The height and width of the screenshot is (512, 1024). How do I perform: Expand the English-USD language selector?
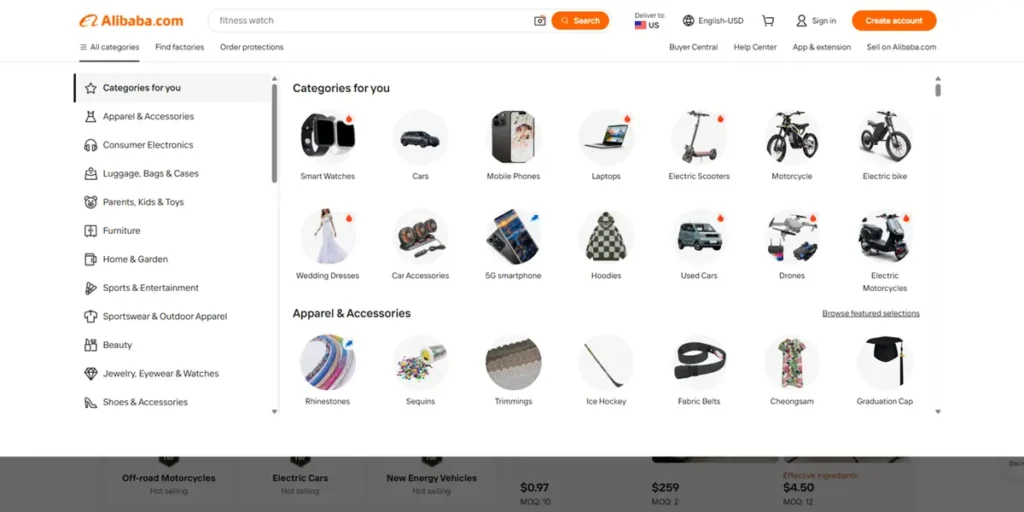713,21
